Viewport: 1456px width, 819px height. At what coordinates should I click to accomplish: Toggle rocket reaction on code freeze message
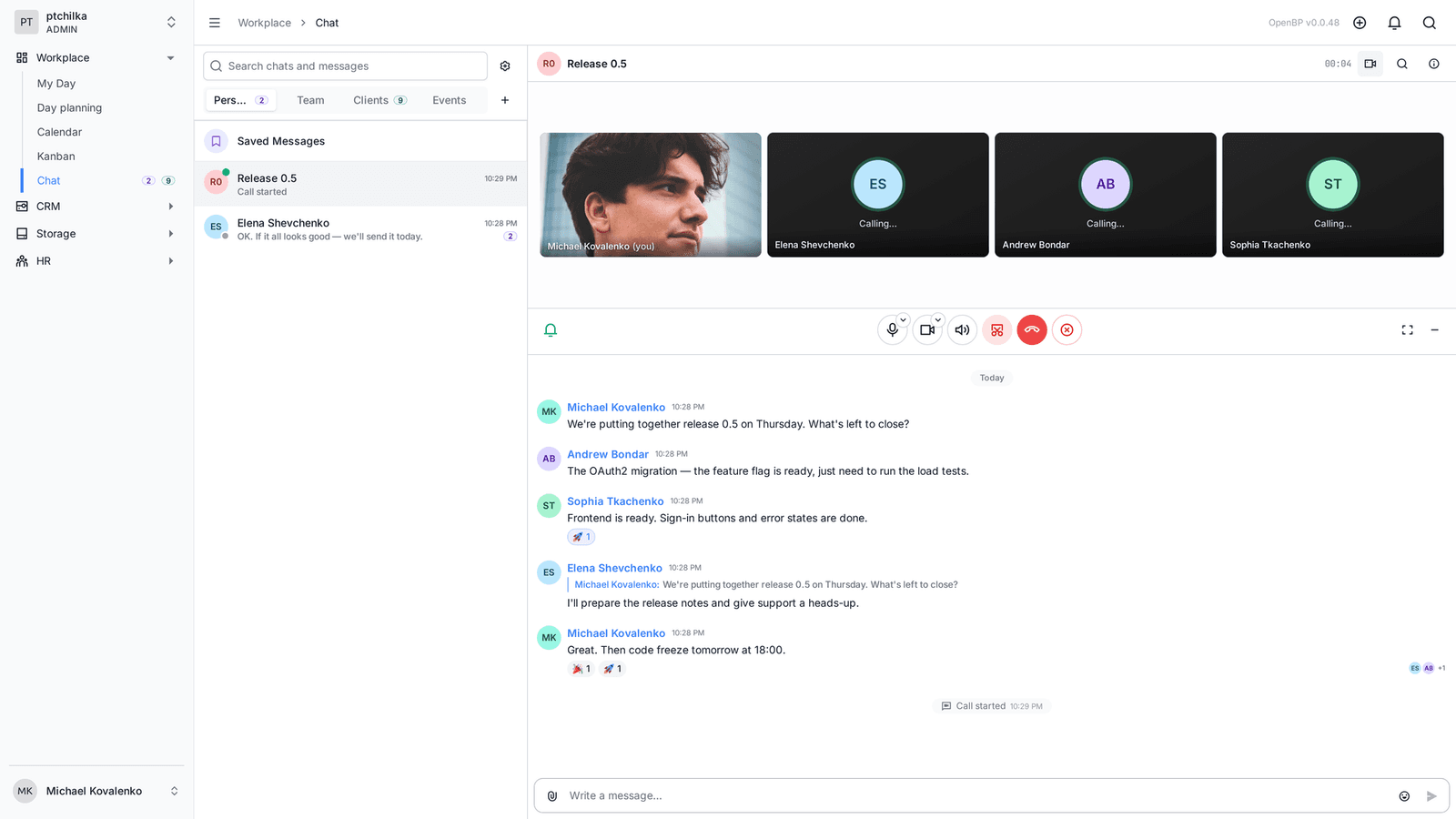click(x=612, y=669)
